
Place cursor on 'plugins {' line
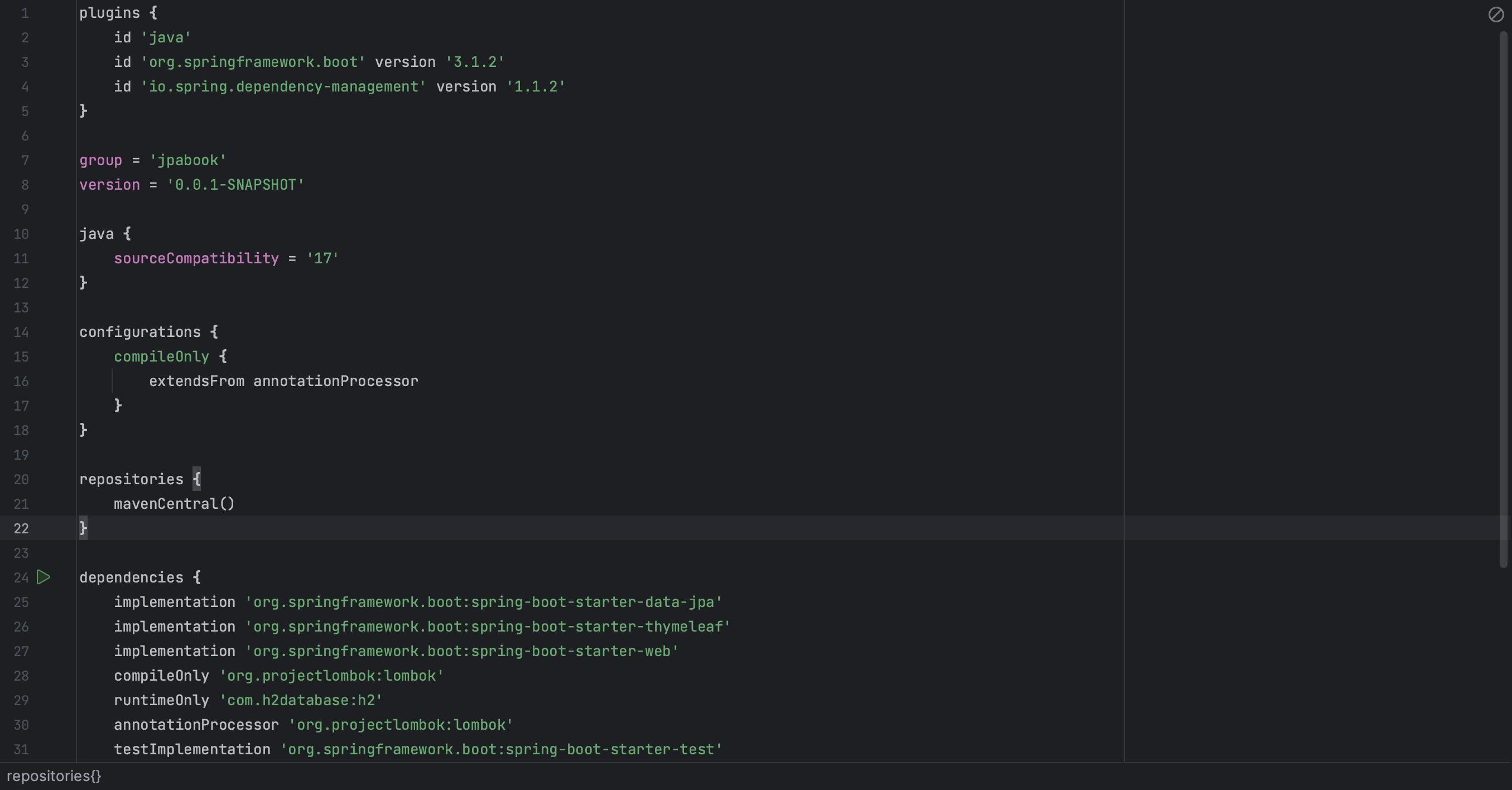(x=118, y=13)
